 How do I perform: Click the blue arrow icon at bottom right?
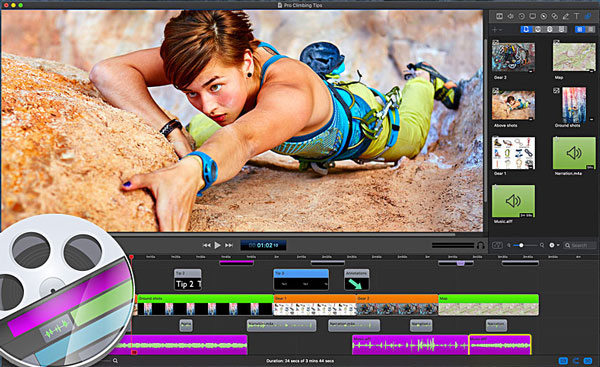(x=576, y=360)
